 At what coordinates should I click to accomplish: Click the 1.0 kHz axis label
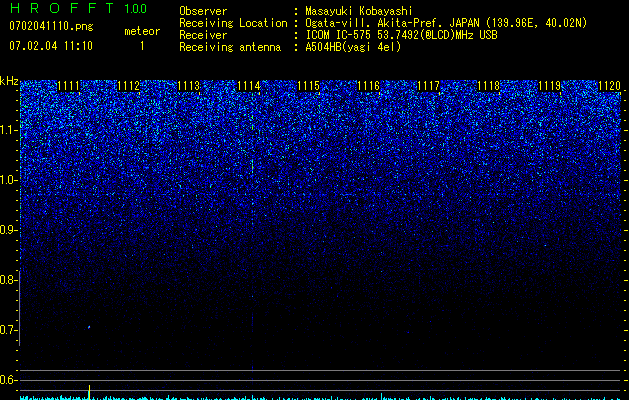click(8, 180)
